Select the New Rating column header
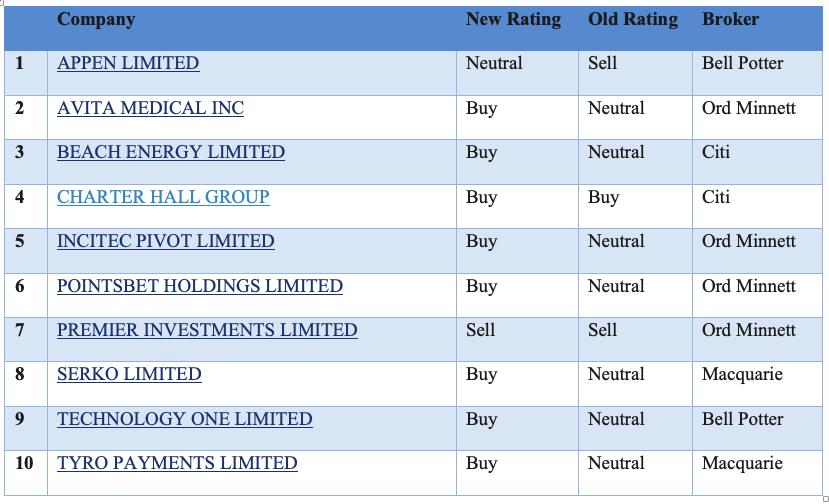 513,19
